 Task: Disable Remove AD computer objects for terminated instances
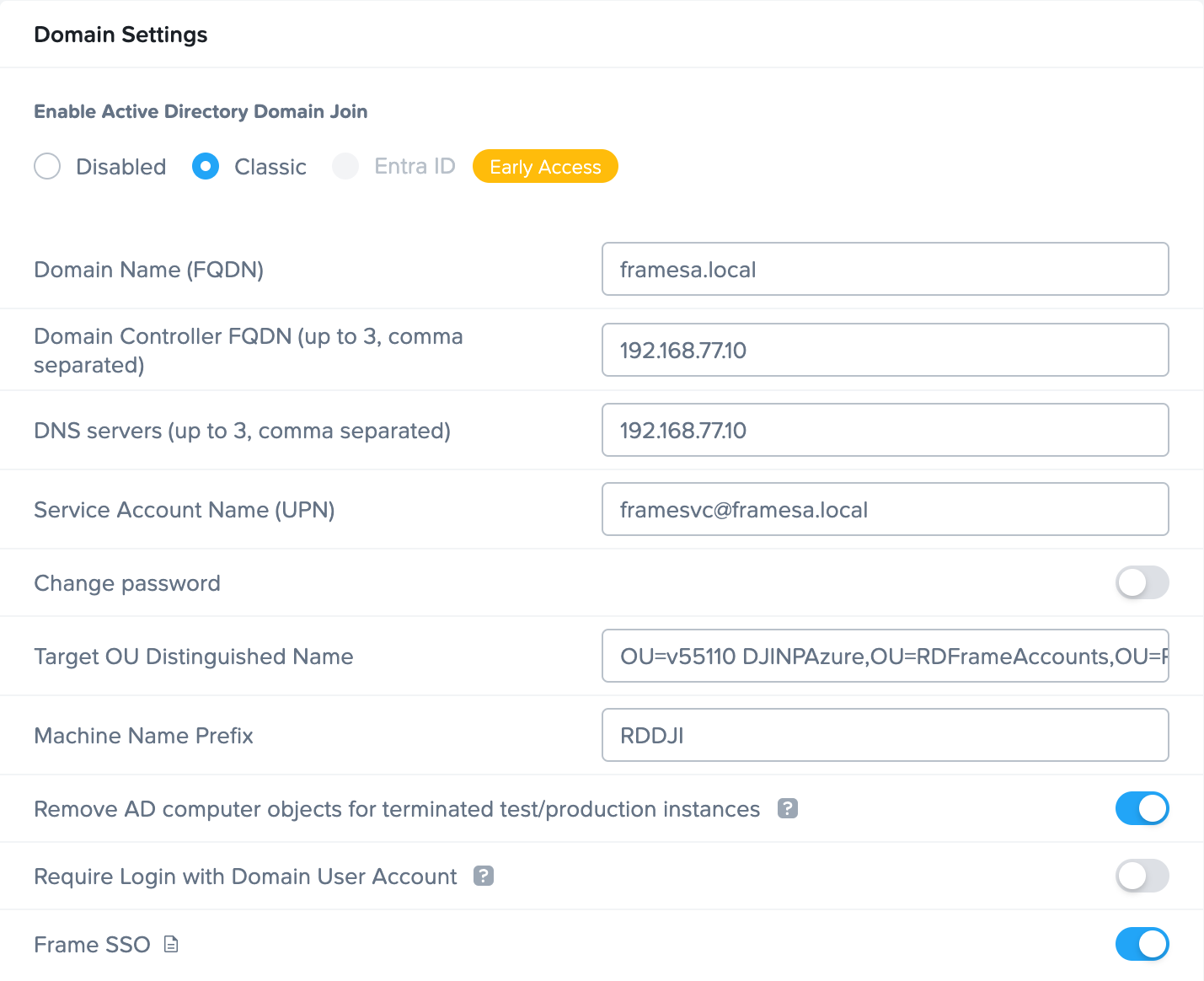click(x=1142, y=808)
